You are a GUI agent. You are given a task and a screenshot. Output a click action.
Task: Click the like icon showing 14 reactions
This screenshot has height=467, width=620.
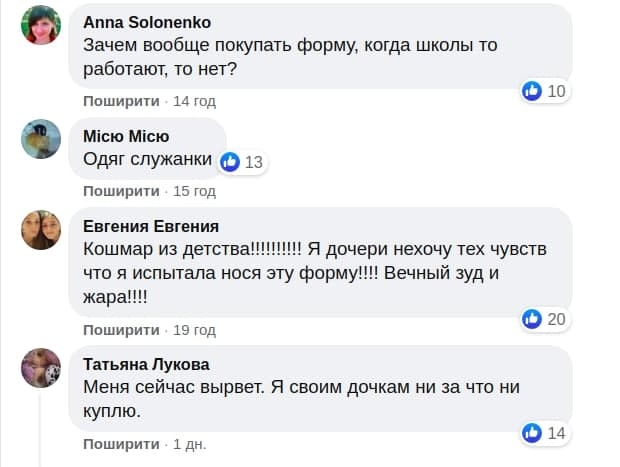click(x=533, y=432)
